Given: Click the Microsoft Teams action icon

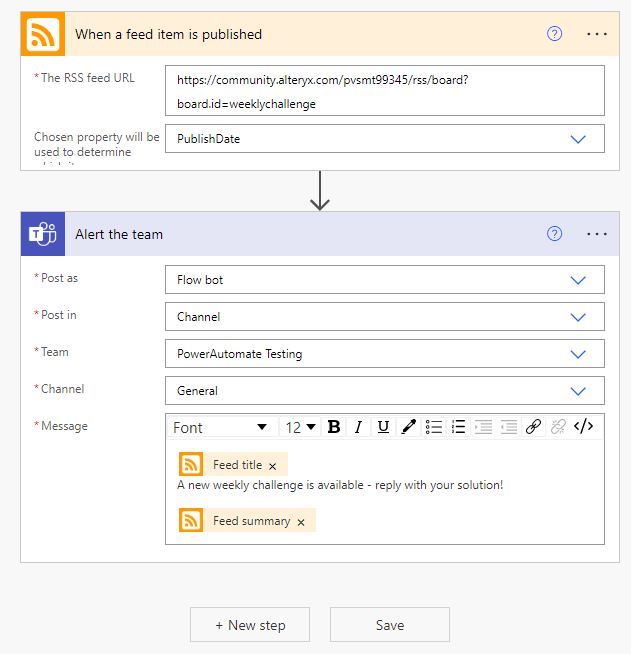Looking at the screenshot, I should click(43, 234).
